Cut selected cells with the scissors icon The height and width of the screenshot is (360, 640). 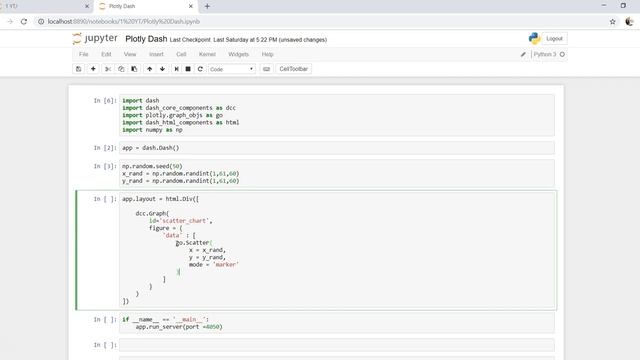coord(108,69)
